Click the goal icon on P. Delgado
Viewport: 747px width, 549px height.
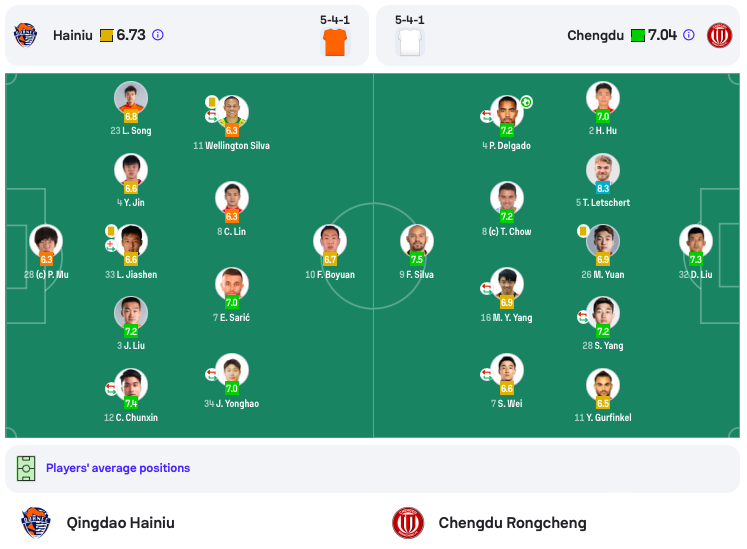tap(526, 102)
